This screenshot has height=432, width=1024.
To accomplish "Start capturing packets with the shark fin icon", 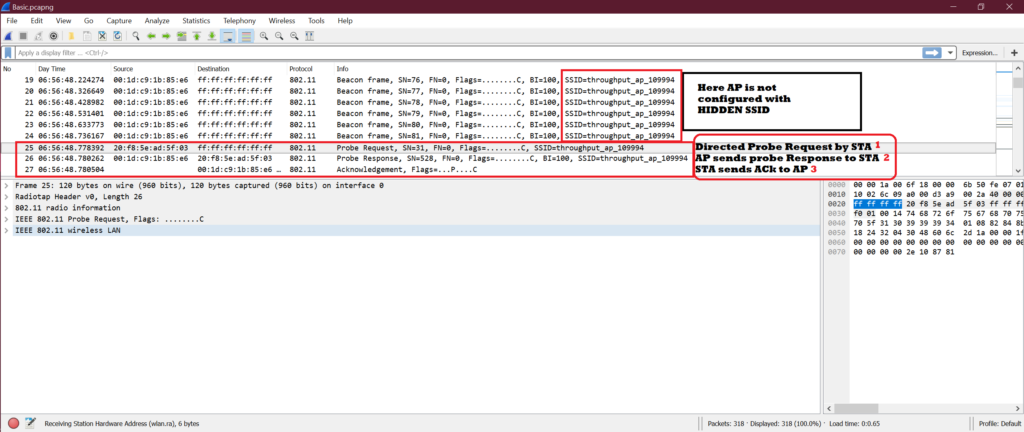I will point(8,36).
